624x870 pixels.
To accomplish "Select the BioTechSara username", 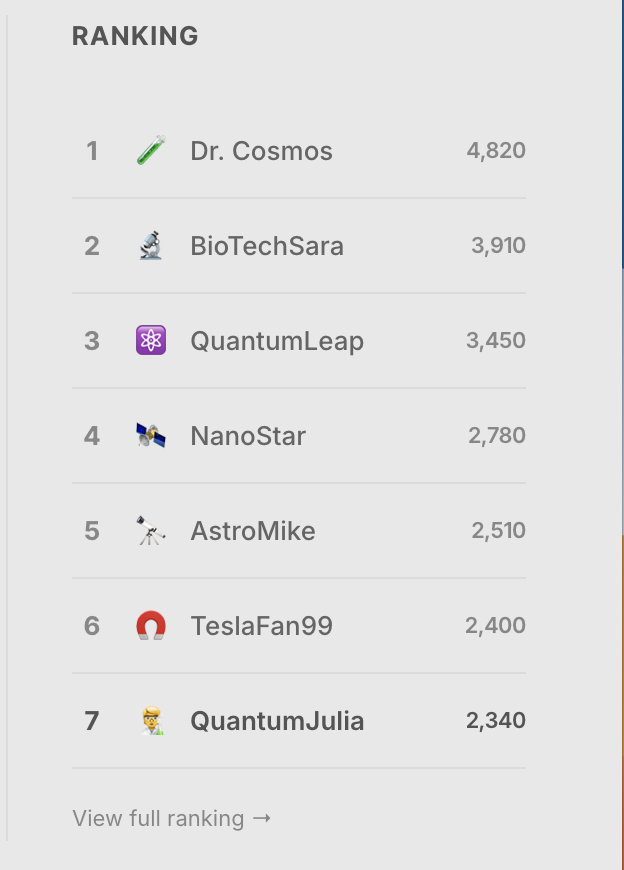I will (267, 246).
